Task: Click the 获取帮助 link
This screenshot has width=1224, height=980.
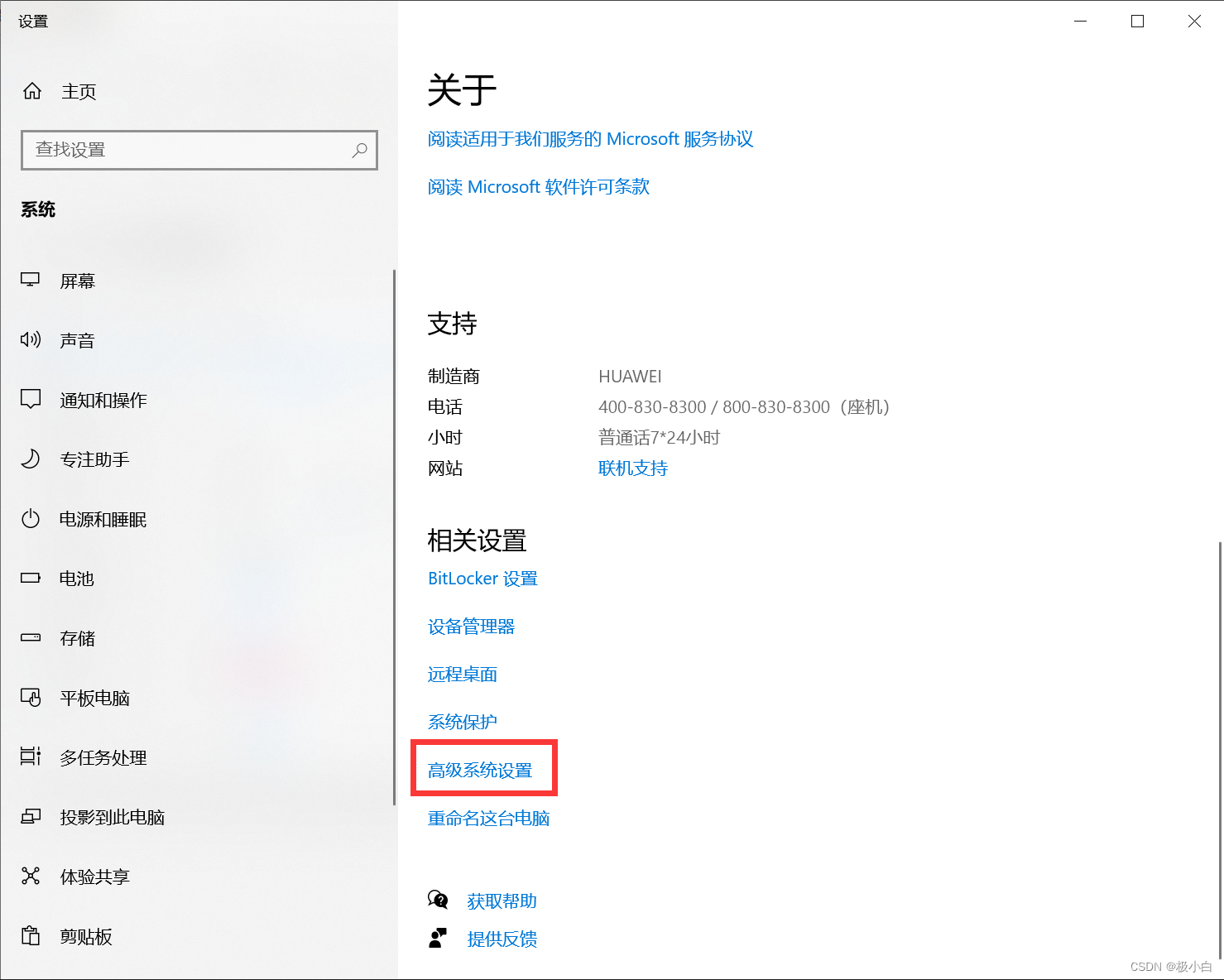Action: (502, 901)
